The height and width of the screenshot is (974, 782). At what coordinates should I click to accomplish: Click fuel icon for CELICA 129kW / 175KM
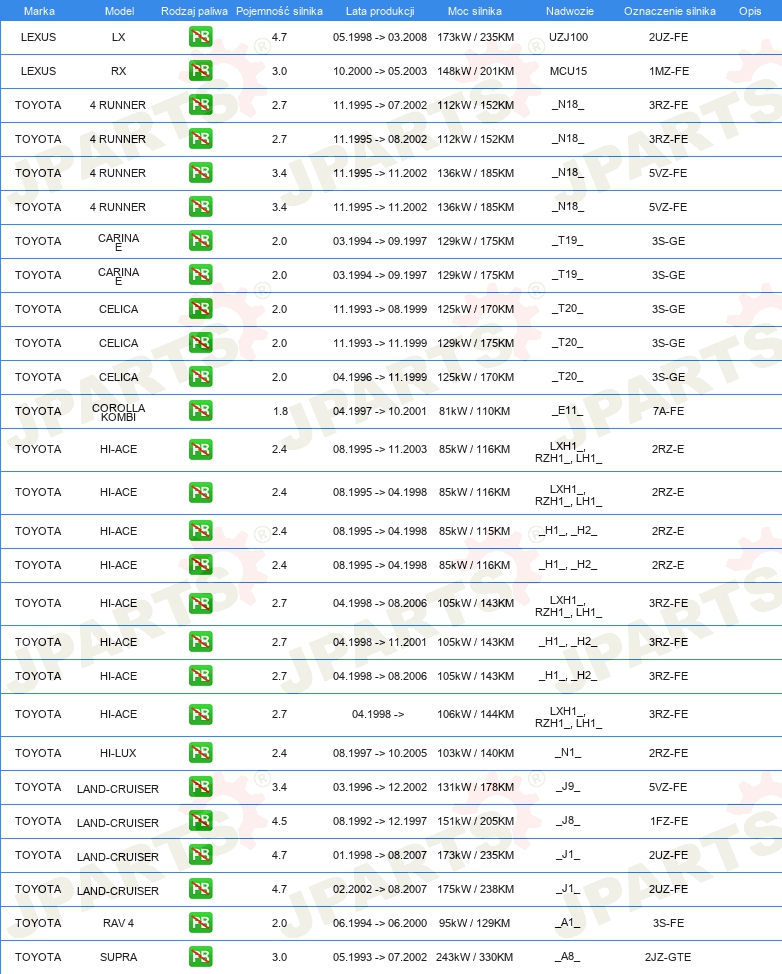click(x=201, y=343)
